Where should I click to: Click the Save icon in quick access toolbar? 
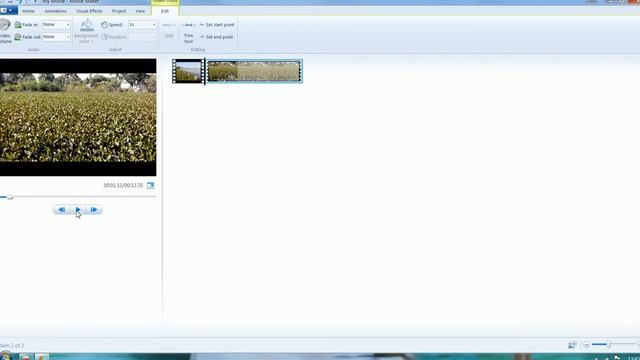click(10, 2)
